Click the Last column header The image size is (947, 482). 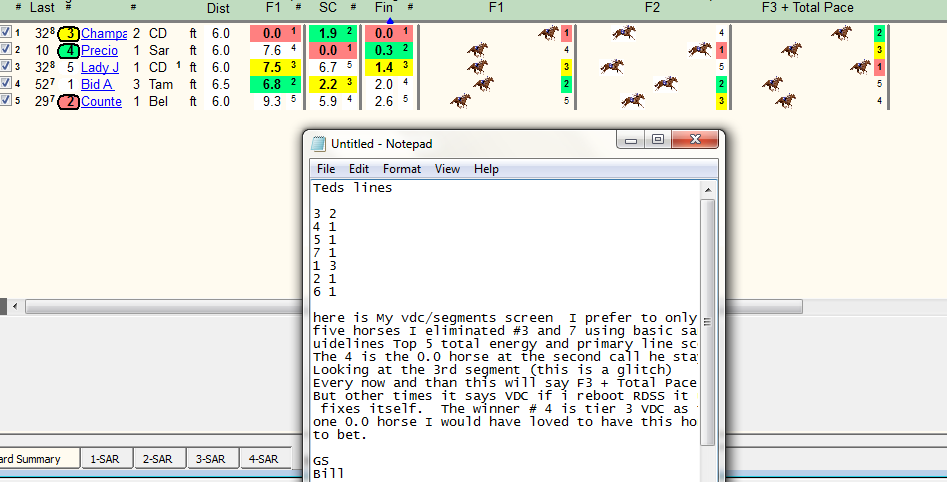(42, 7)
